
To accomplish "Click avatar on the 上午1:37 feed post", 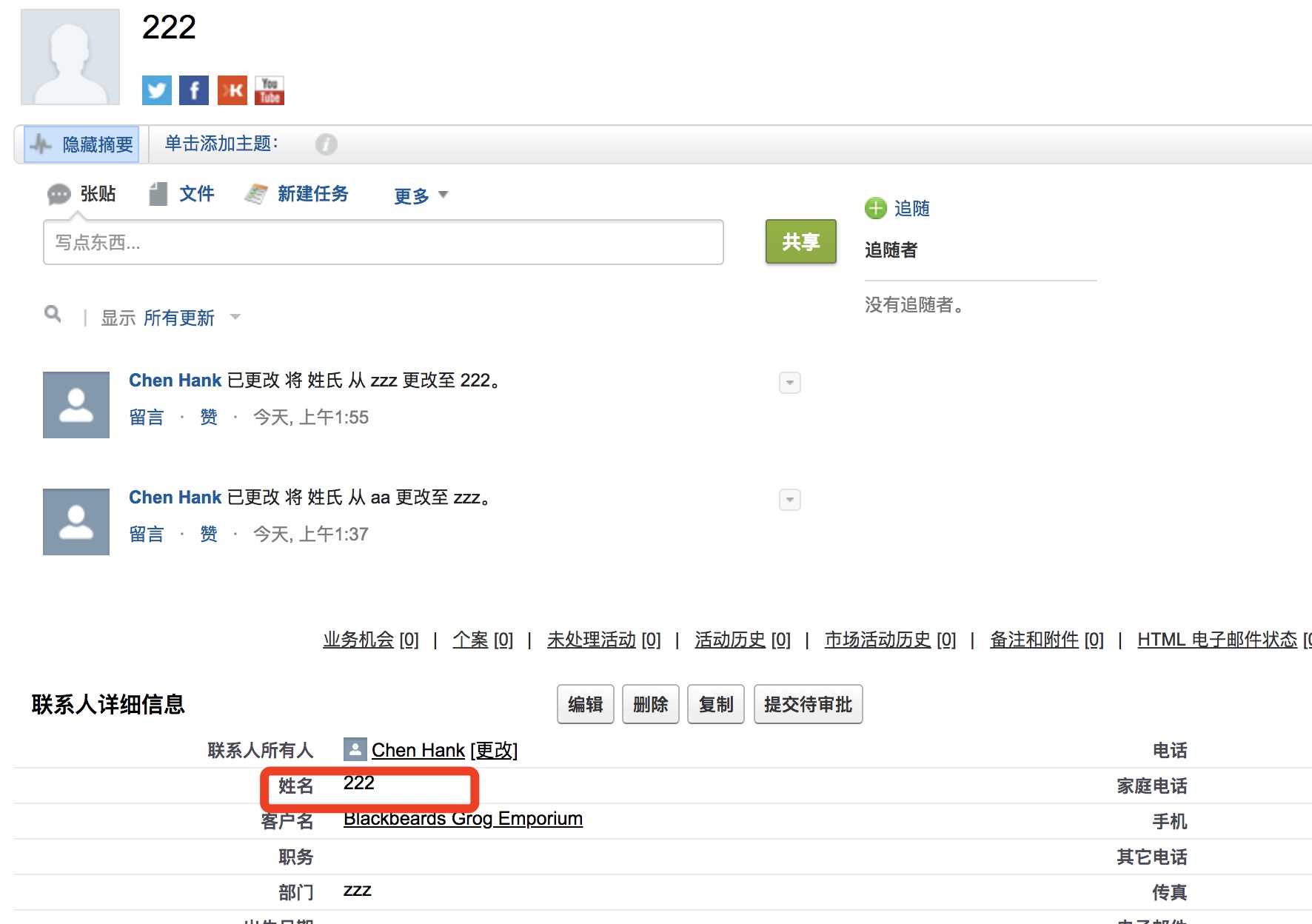I will [x=76, y=522].
